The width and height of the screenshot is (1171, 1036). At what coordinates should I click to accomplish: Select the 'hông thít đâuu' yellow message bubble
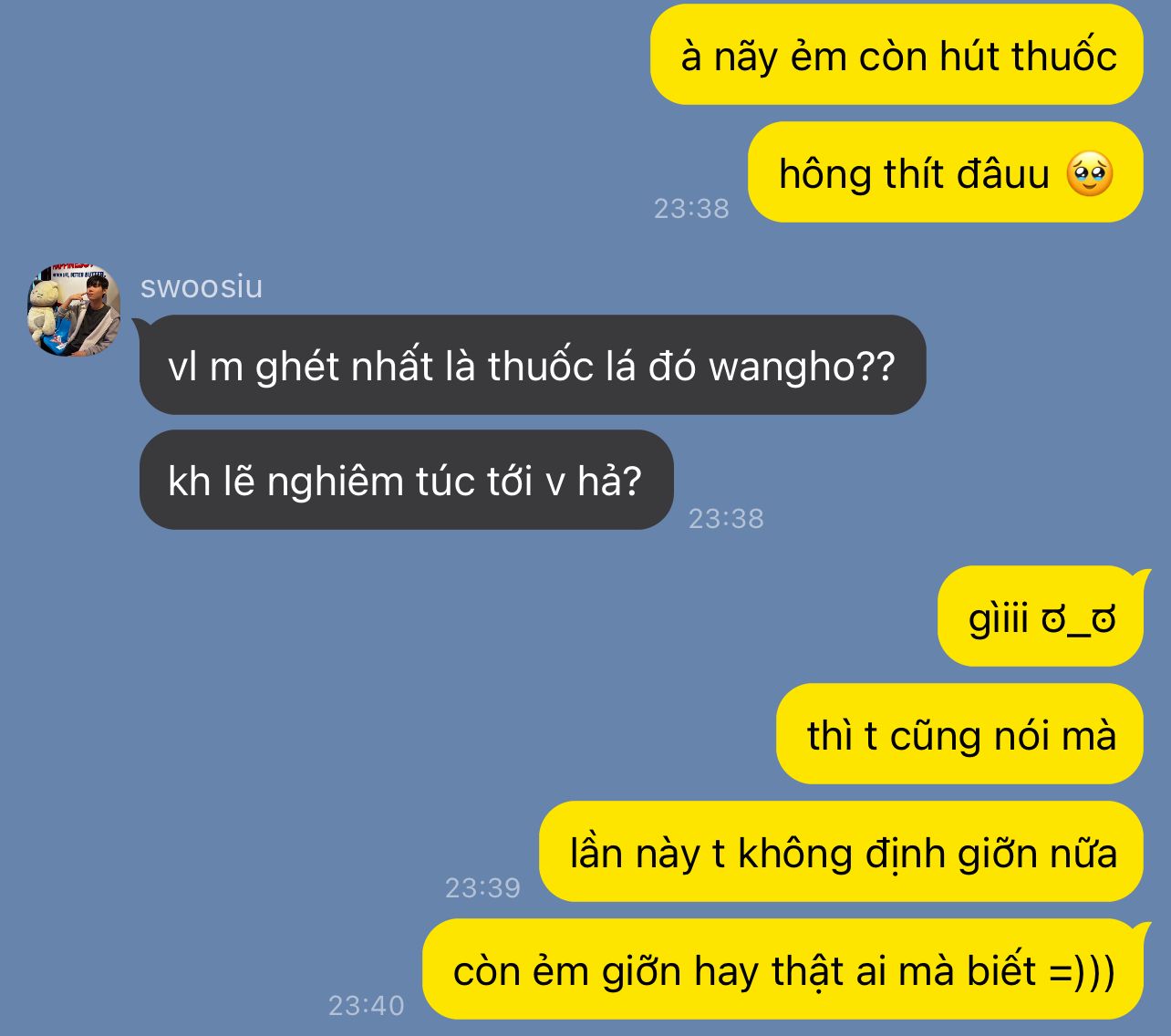(x=945, y=172)
